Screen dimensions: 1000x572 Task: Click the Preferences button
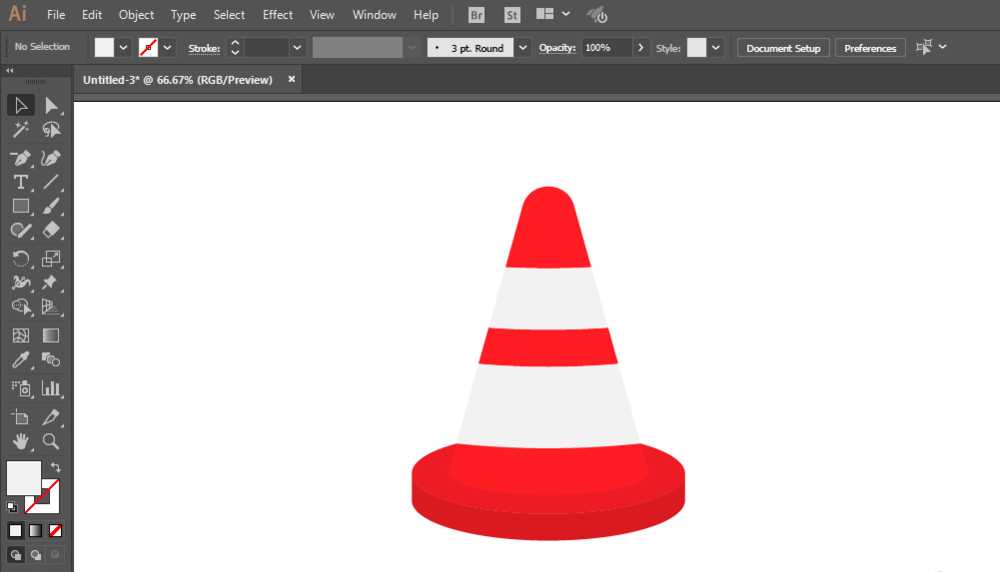tap(870, 48)
